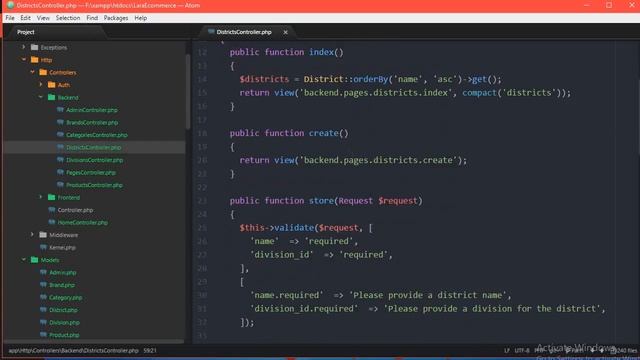Collapse the Backend folder arrow
The height and width of the screenshot is (360, 640).
coord(41,97)
